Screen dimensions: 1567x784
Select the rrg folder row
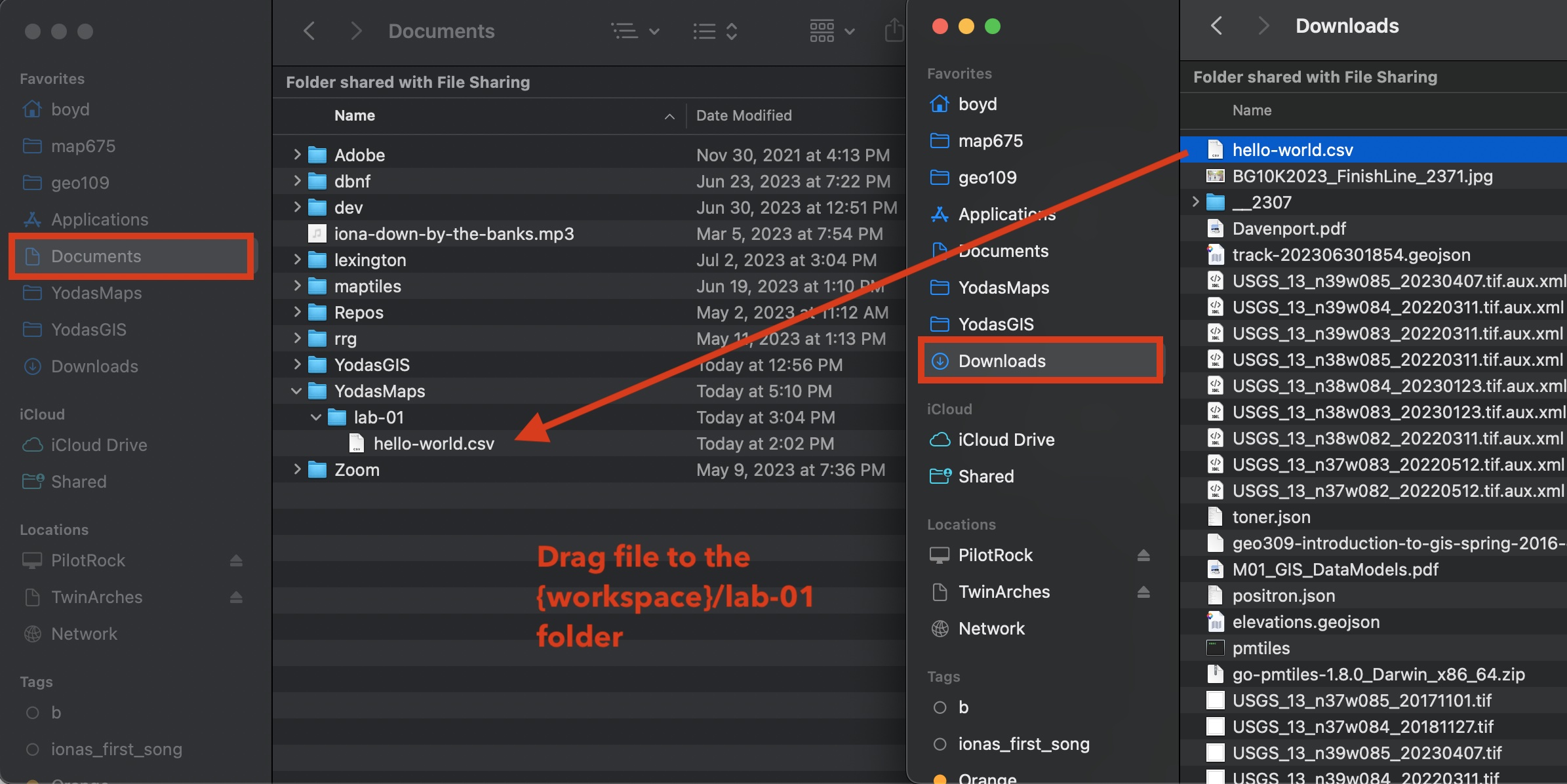pyautogui.click(x=589, y=338)
